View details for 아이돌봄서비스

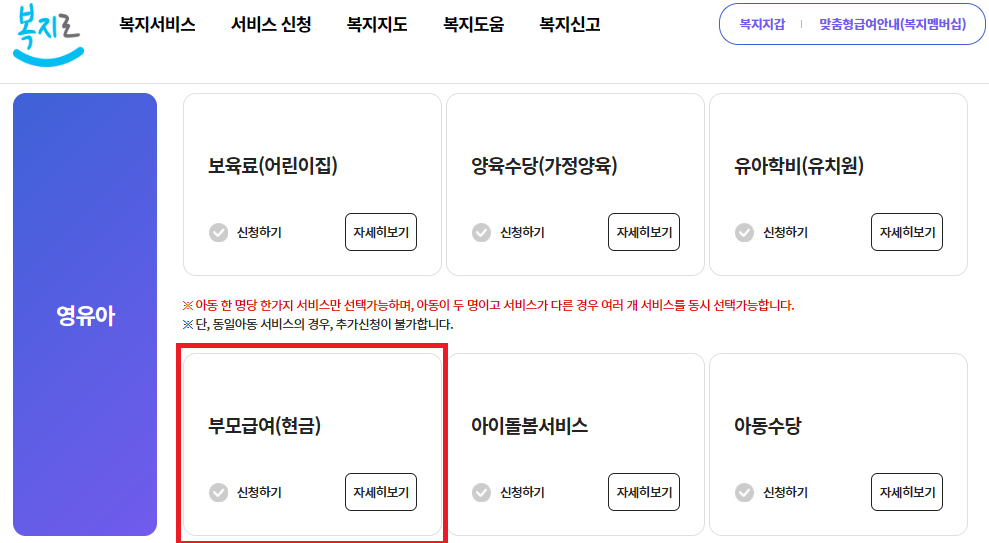(x=644, y=492)
